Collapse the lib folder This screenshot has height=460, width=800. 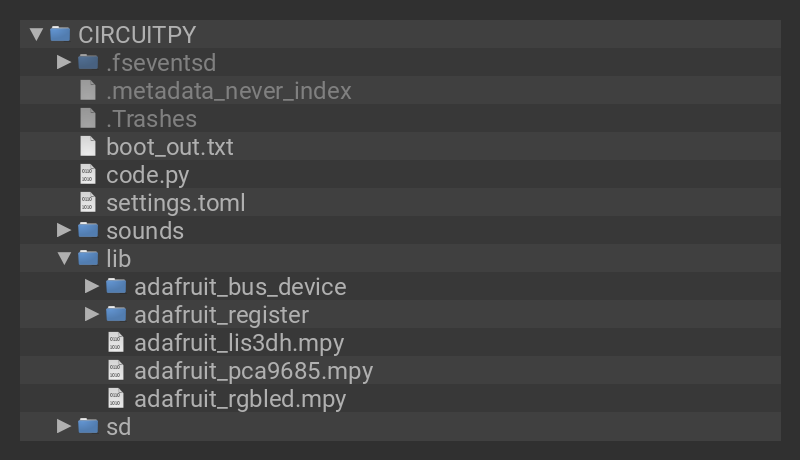click(65, 258)
